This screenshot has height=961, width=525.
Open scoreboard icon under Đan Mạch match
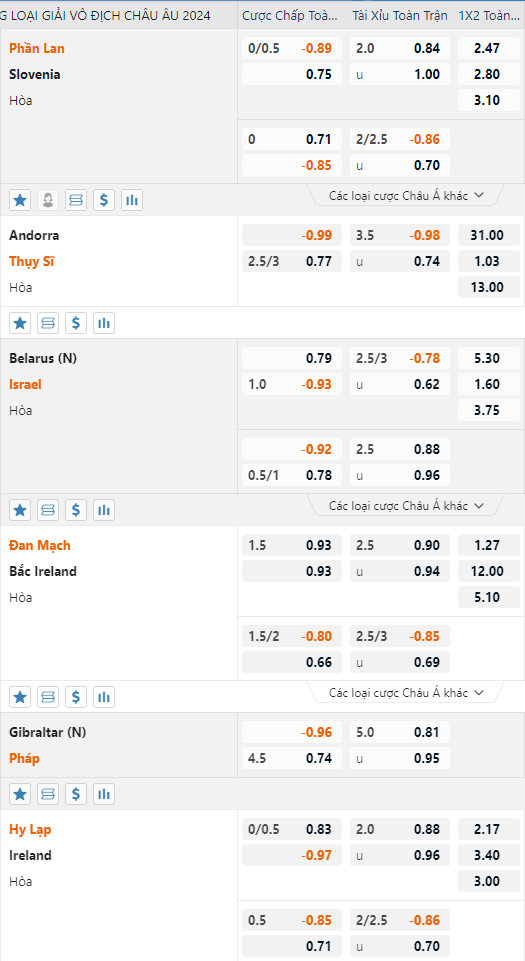[x=48, y=696]
